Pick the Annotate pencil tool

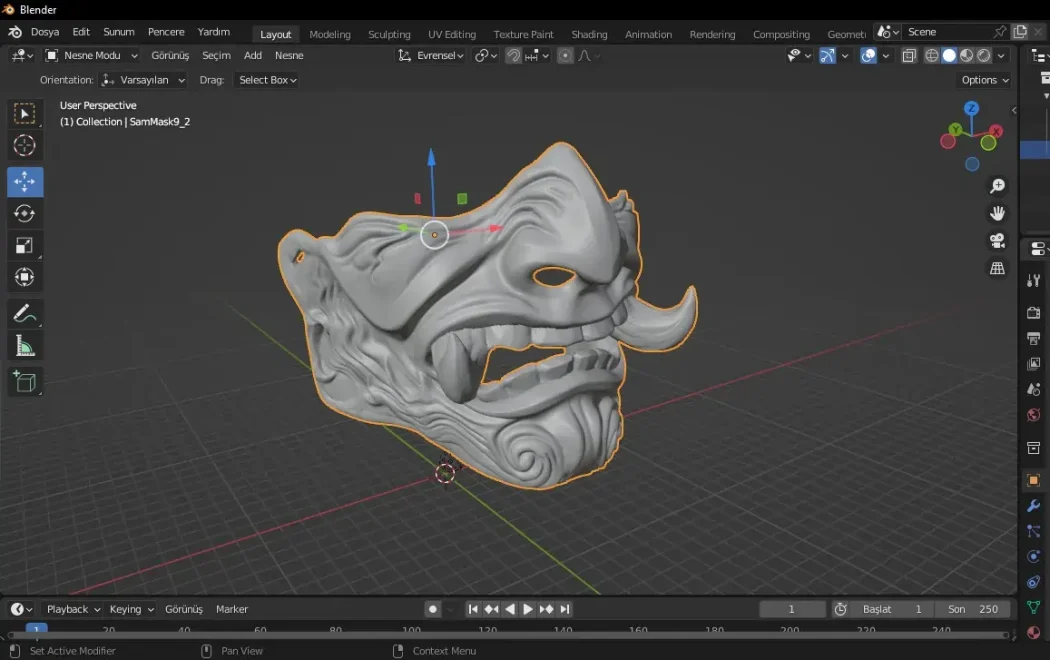(25, 314)
